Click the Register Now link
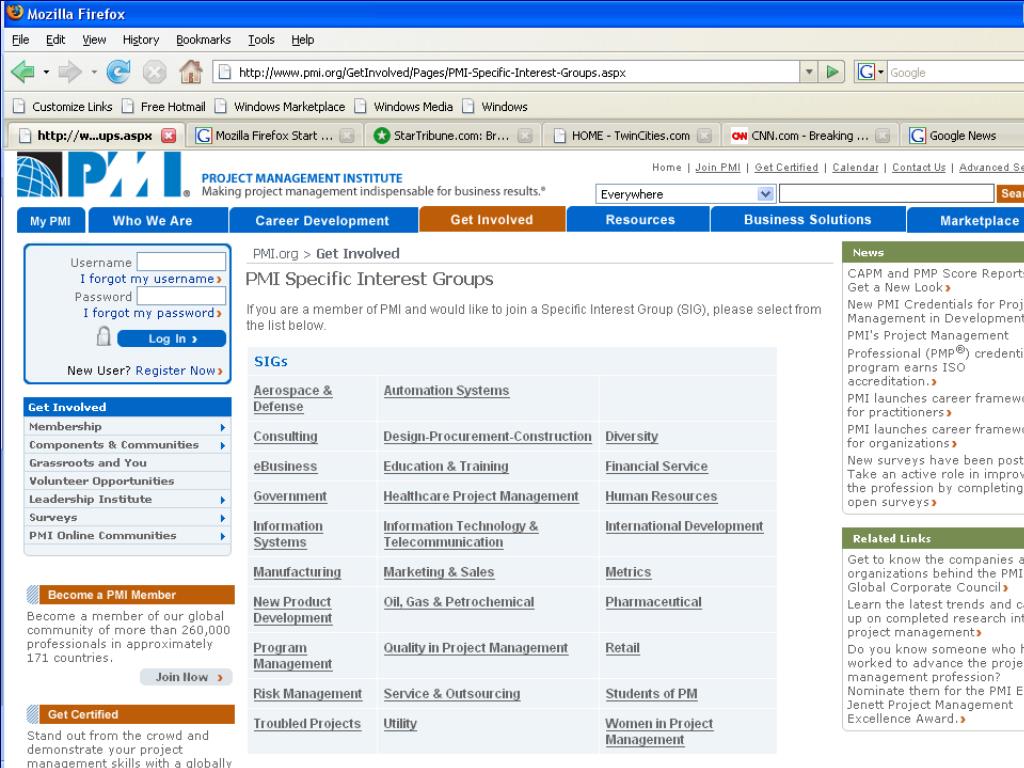1024x768 pixels. 179,370
